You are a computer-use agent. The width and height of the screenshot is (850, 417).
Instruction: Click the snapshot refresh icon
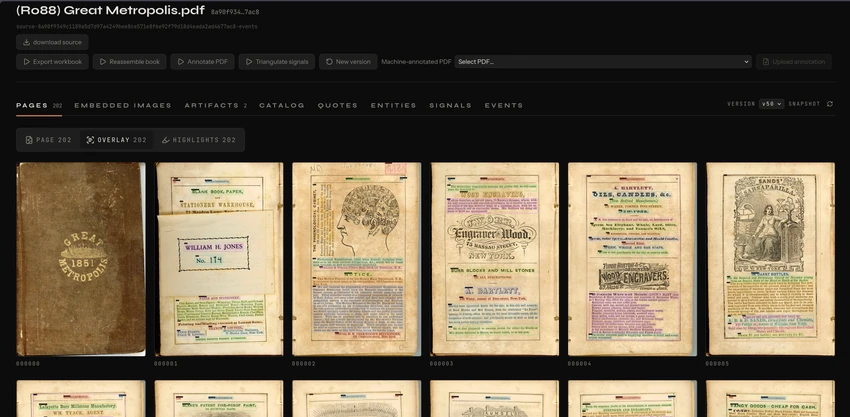(x=829, y=104)
